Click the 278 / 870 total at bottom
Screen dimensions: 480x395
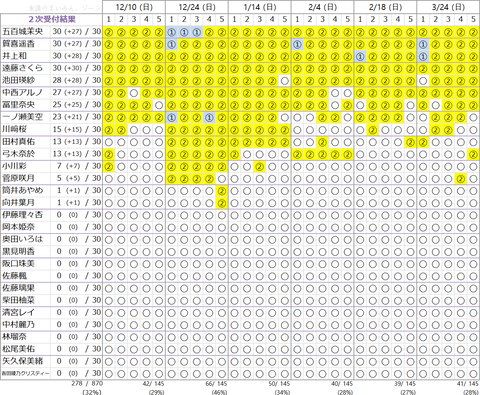pyautogui.click(x=87, y=384)
